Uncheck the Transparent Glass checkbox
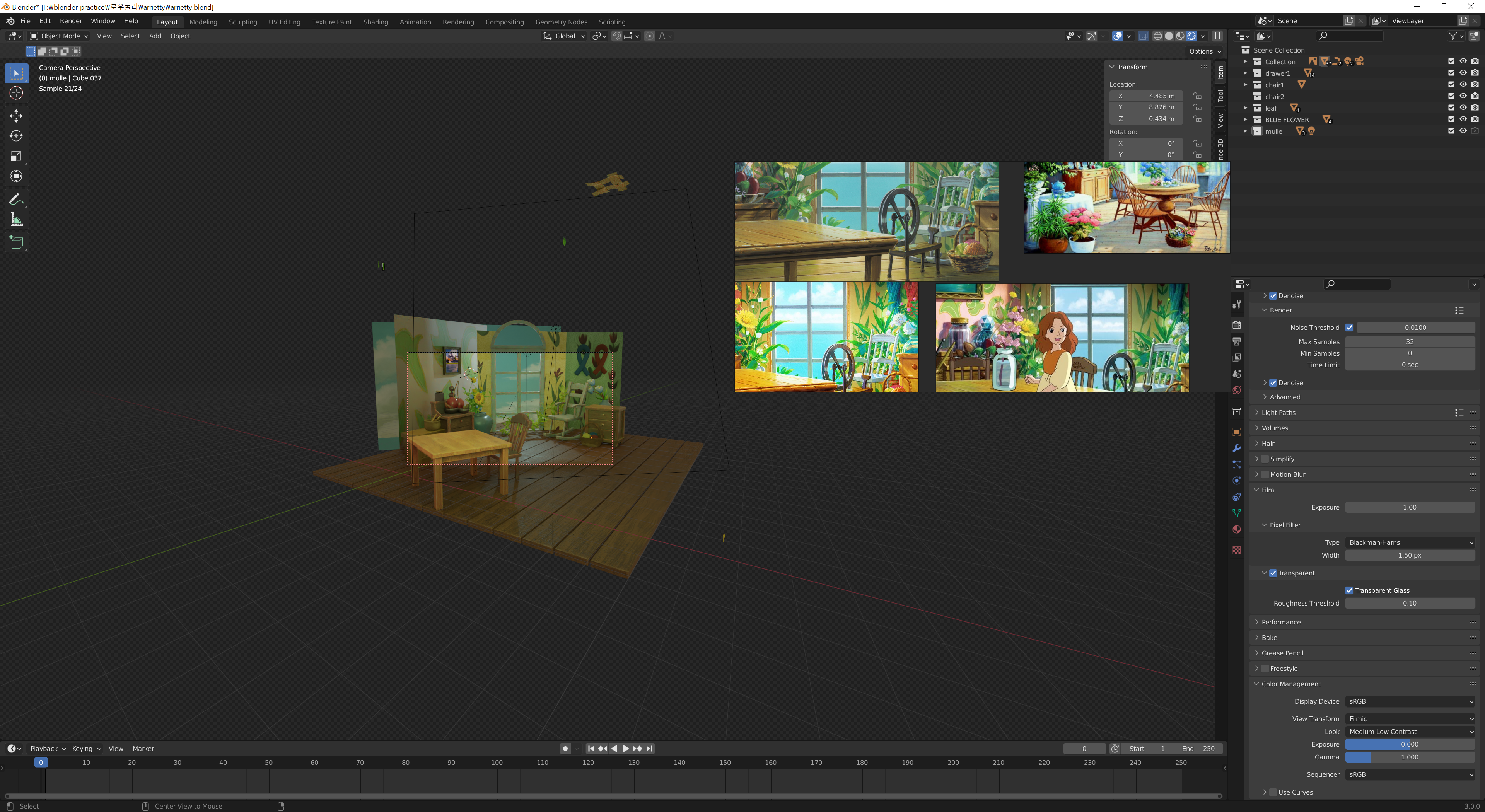This screenshot has height=812, width=1485. (1349, 590)
